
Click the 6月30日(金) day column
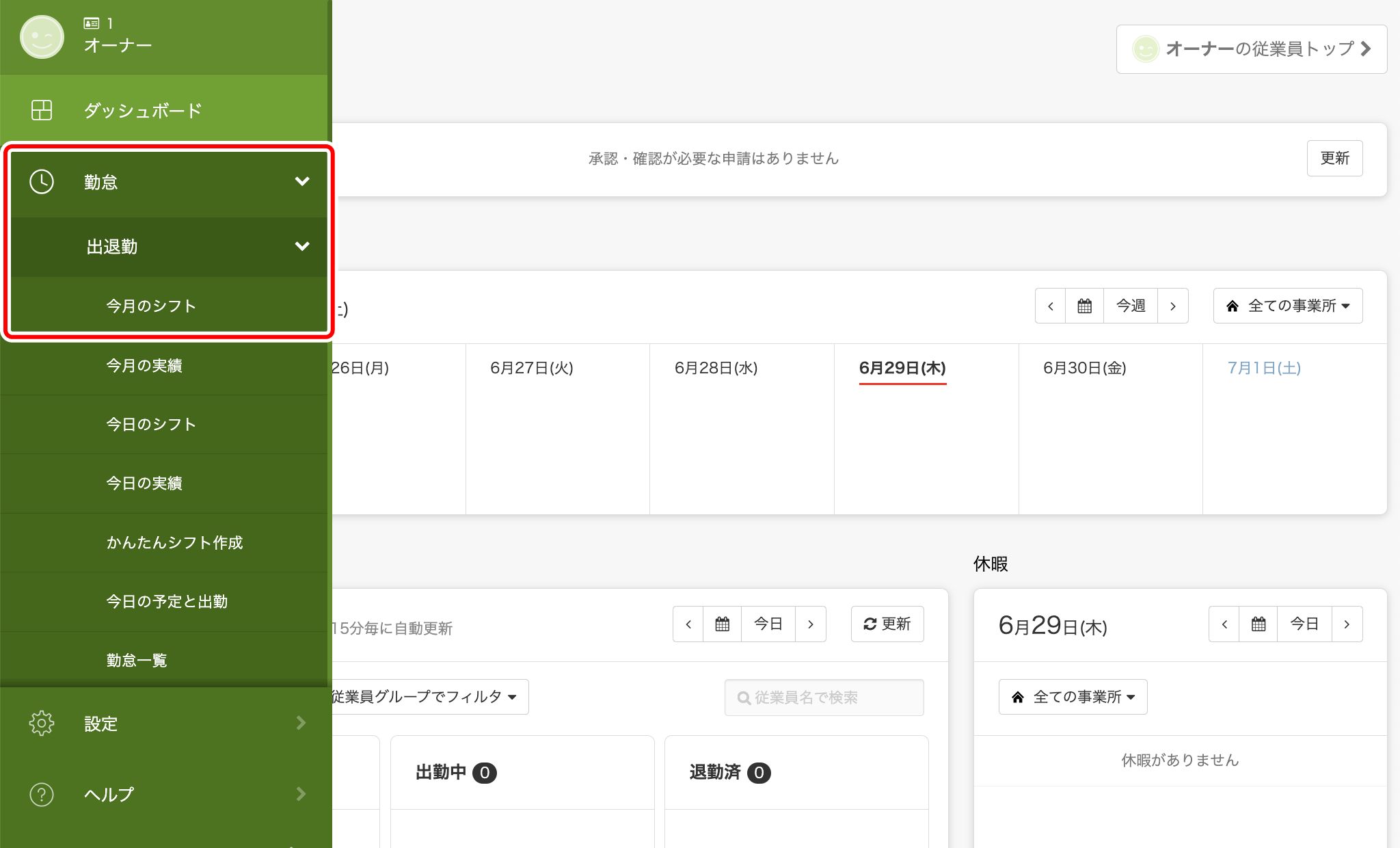point(1111,429)
